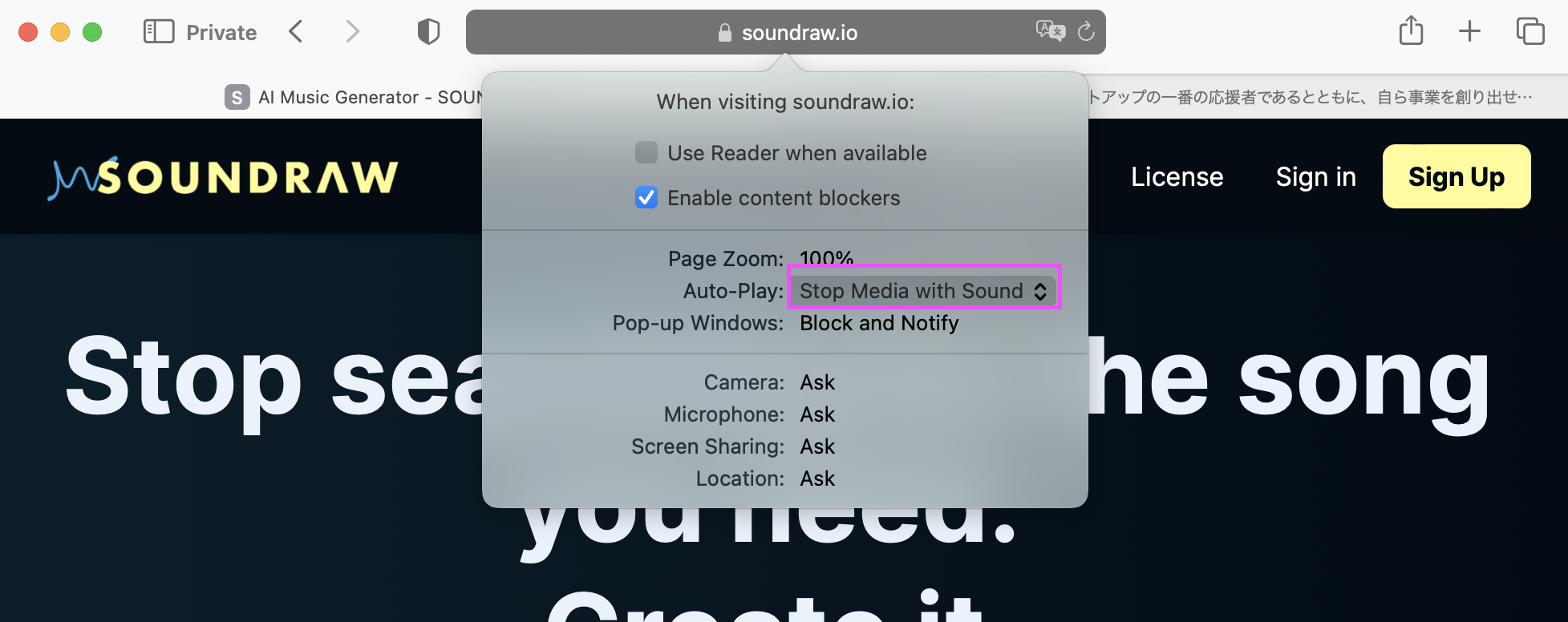The image size is (1568, 622).
Task: Click the sidebar toggle icon
Action: [x=158, y=32]
